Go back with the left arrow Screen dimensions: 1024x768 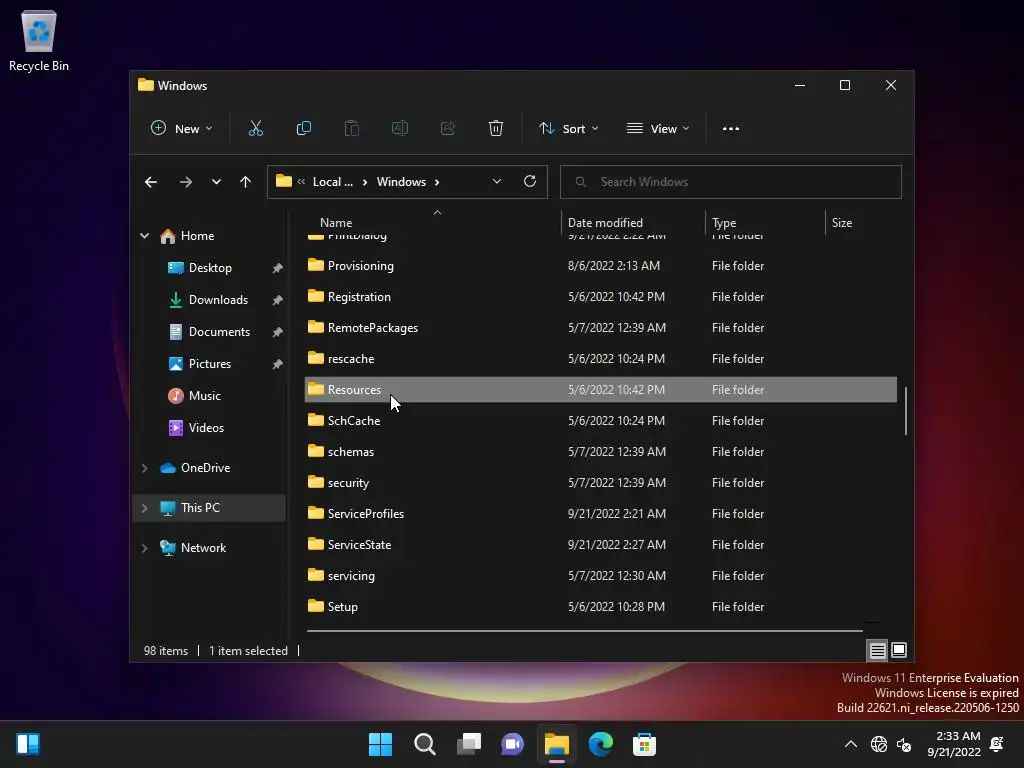[151, 182]
